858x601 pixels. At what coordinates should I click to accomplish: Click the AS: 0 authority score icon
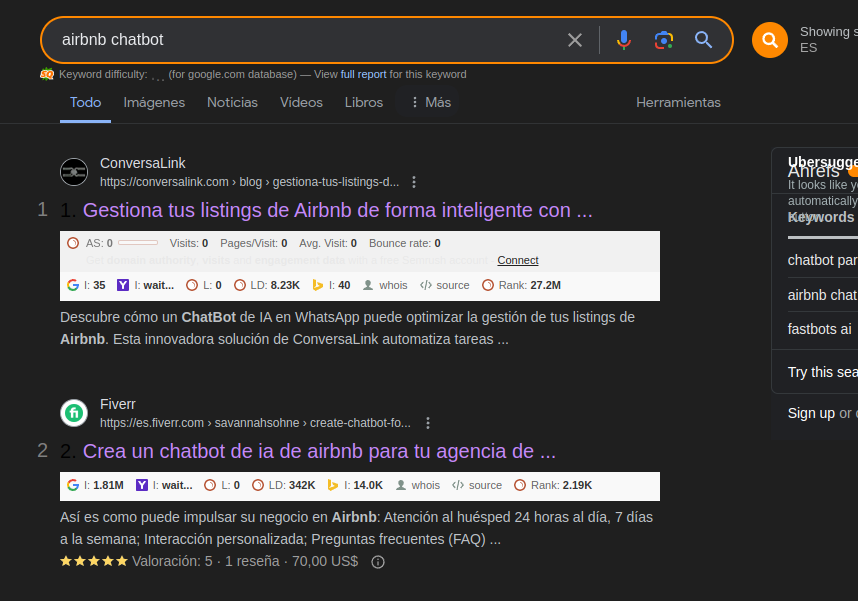tap(73, 243)
